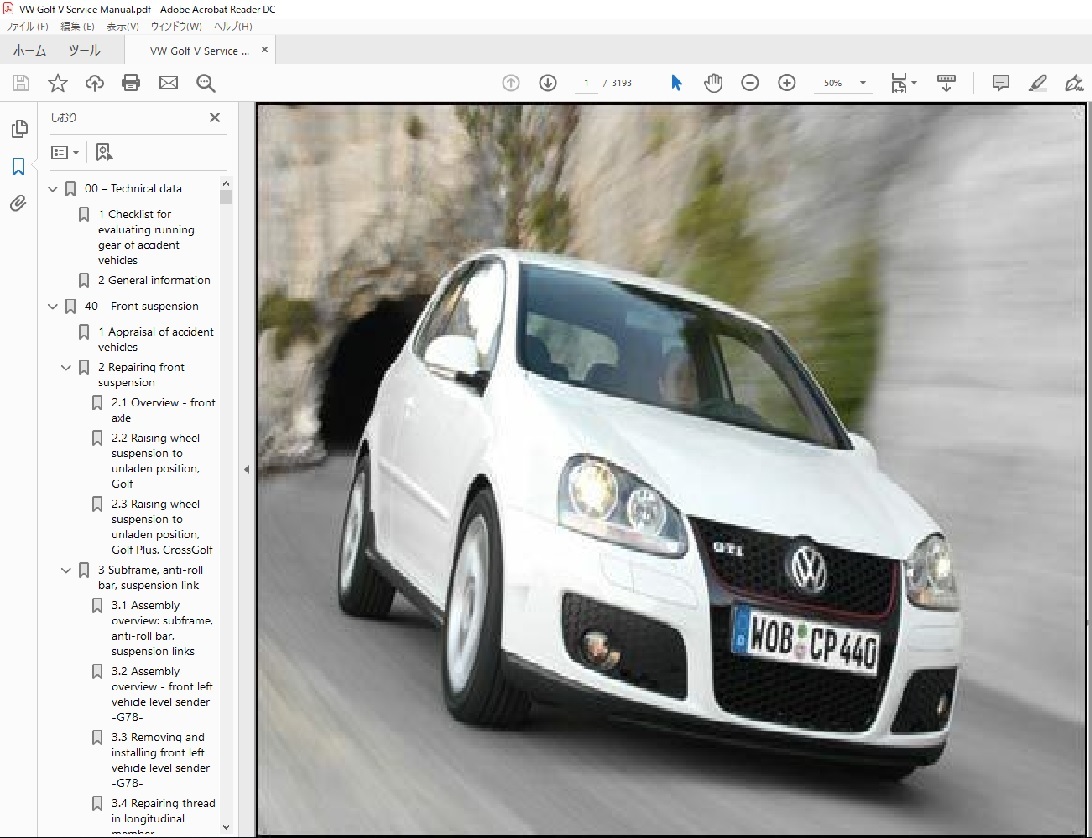The image size is (1092, 838).
Task: Select the Highlight pen tool
Action: coord(1038,83)
